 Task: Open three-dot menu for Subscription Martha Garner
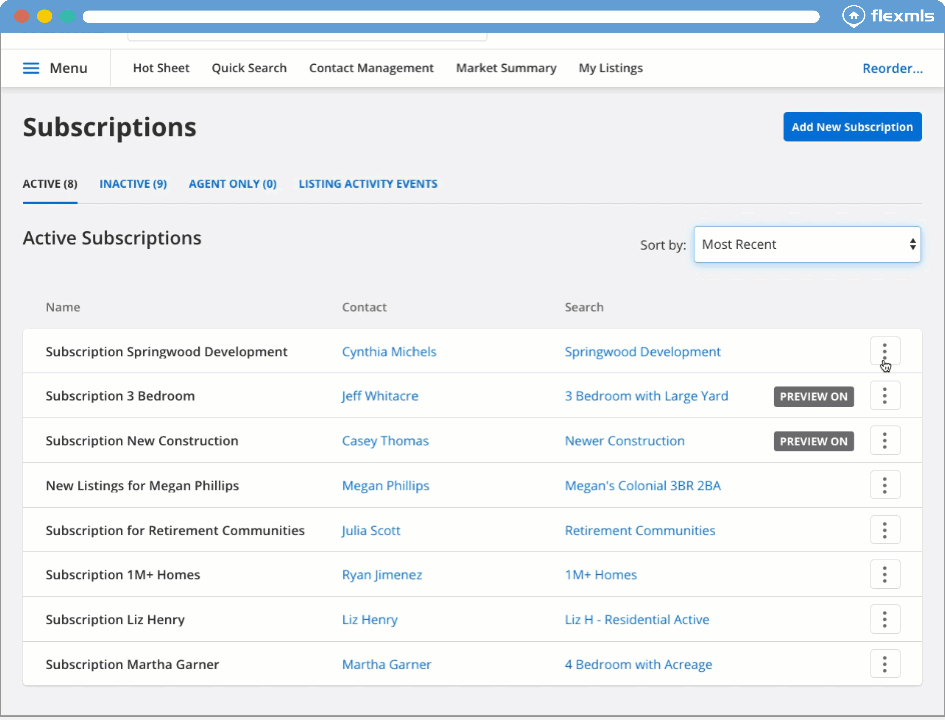[x=885, y=664]
